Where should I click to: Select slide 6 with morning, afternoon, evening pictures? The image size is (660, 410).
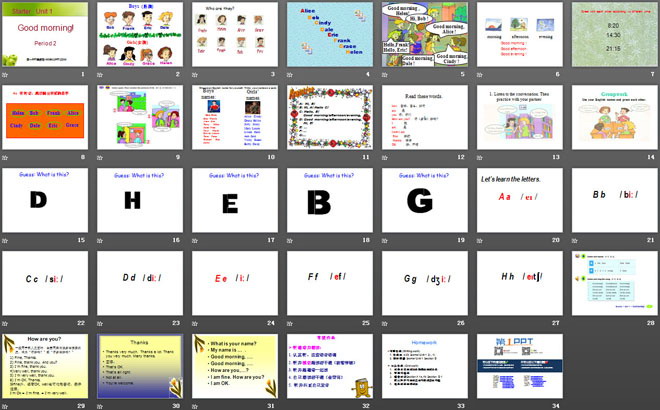[519, 35]
